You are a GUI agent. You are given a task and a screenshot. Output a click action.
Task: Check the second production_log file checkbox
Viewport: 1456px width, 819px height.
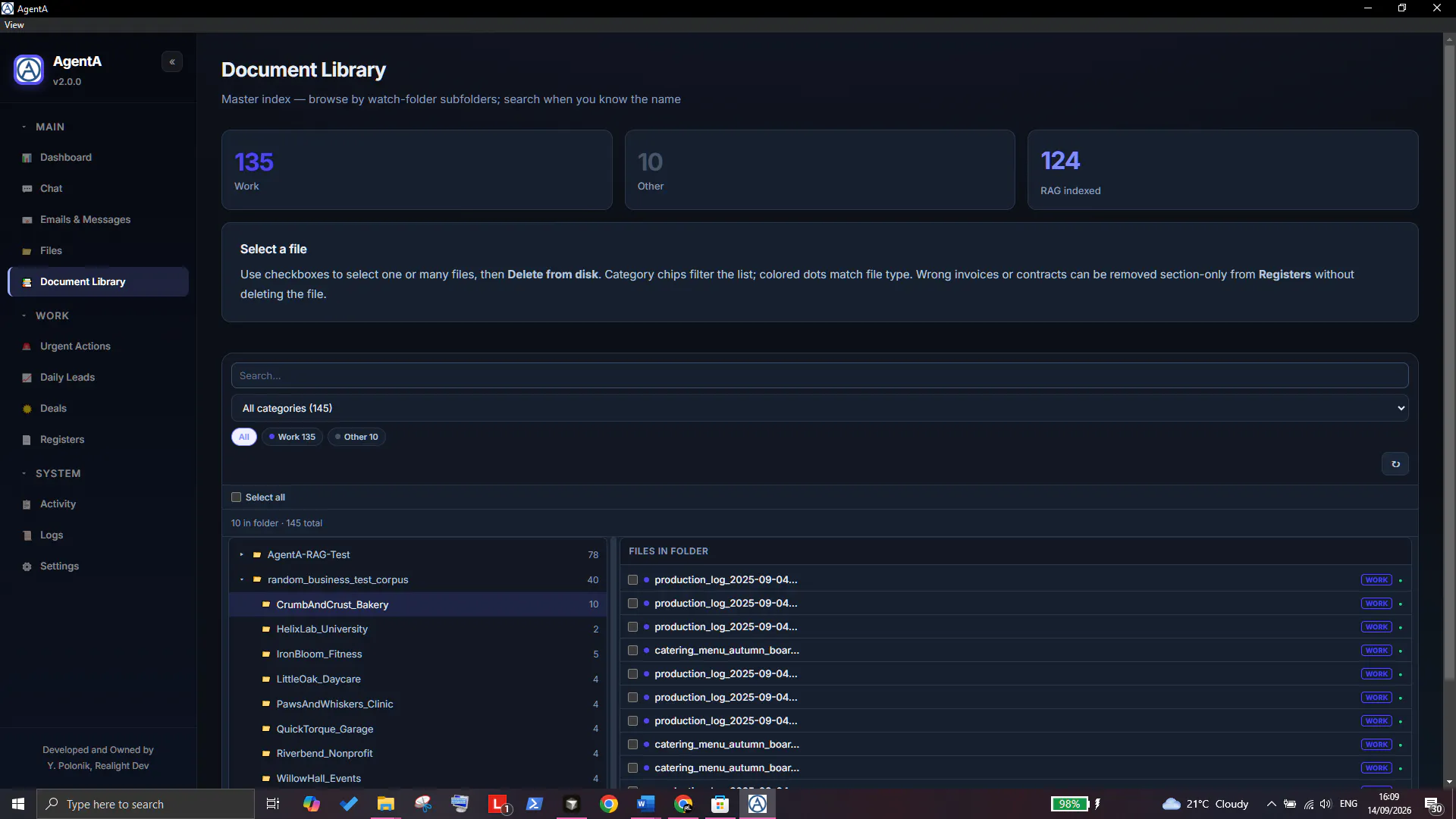click(x=633, y=604)
